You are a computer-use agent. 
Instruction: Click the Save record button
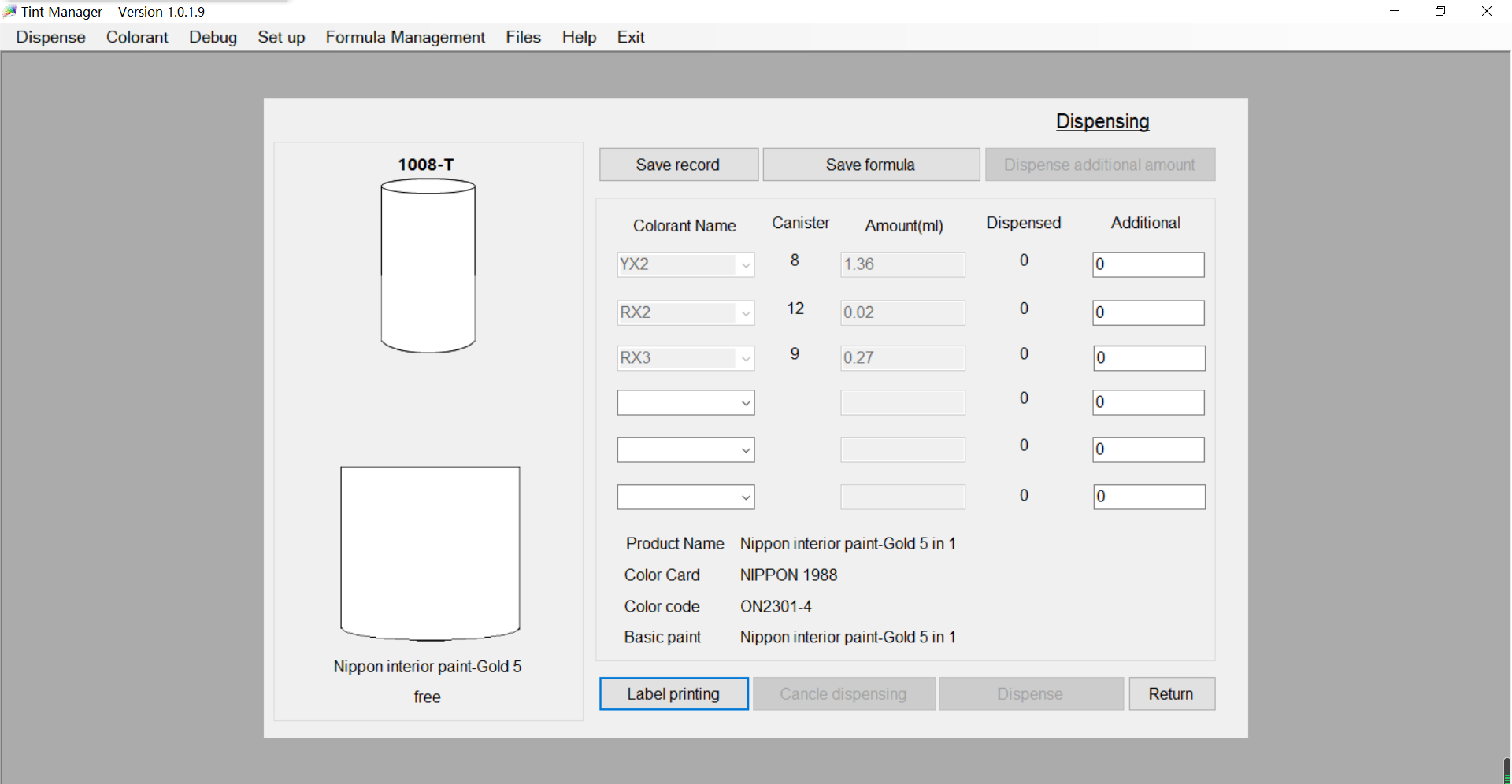click(679, 165)
